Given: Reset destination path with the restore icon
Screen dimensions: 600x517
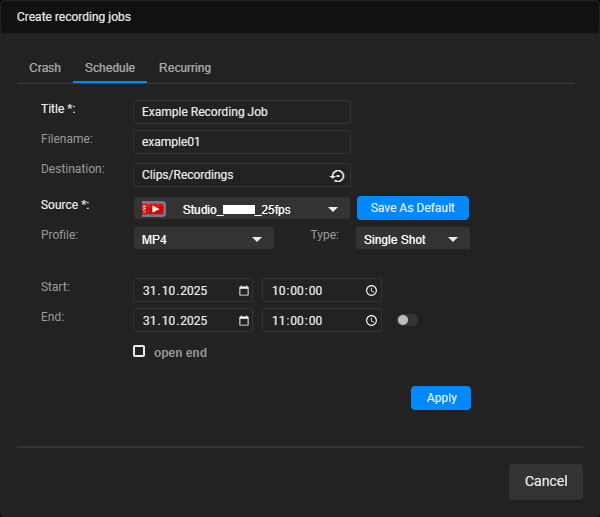Looking at the screenshot, I should (x=337, y=176).
